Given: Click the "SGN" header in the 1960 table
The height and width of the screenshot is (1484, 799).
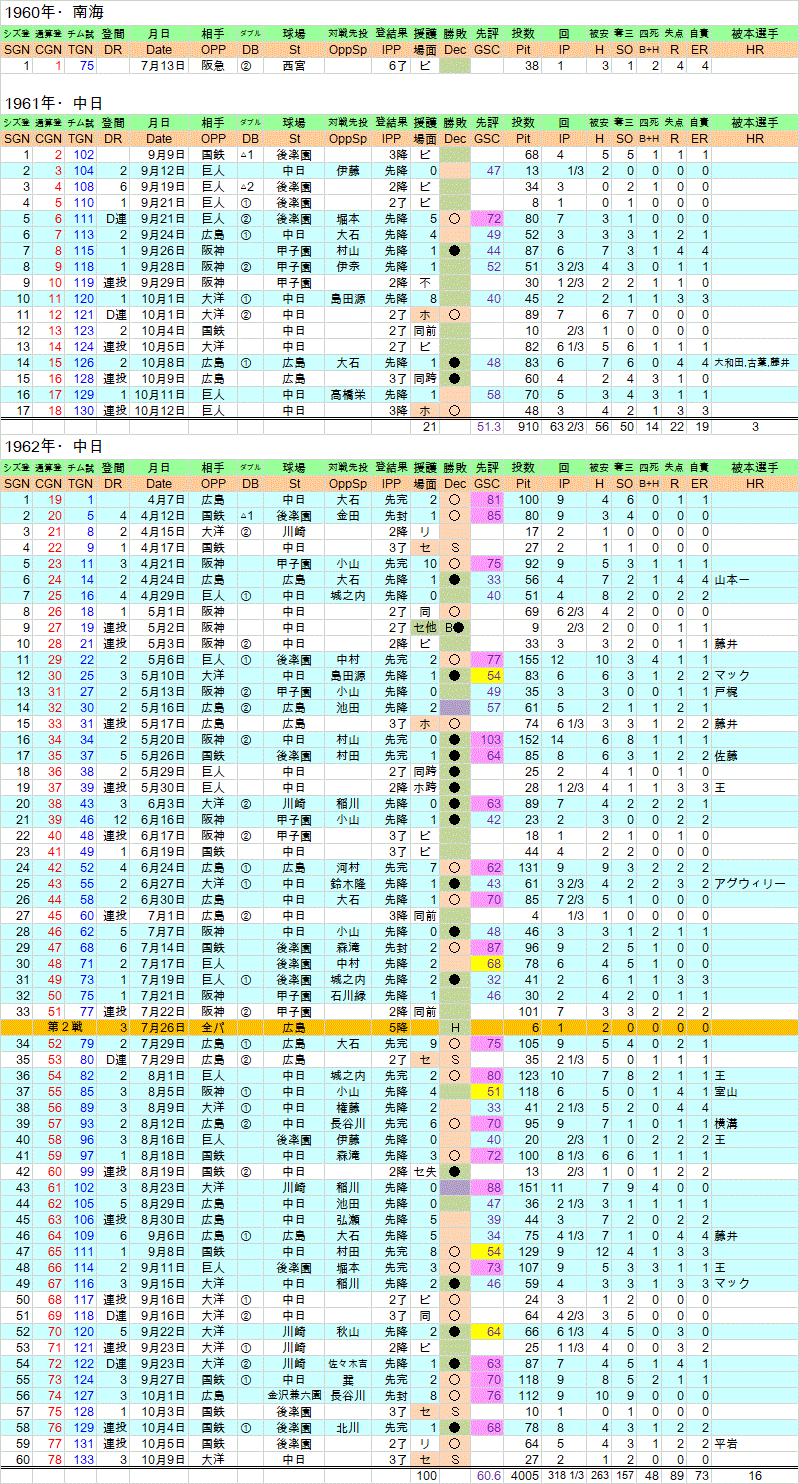Looking at the screenshot, I should coord(15,50).
